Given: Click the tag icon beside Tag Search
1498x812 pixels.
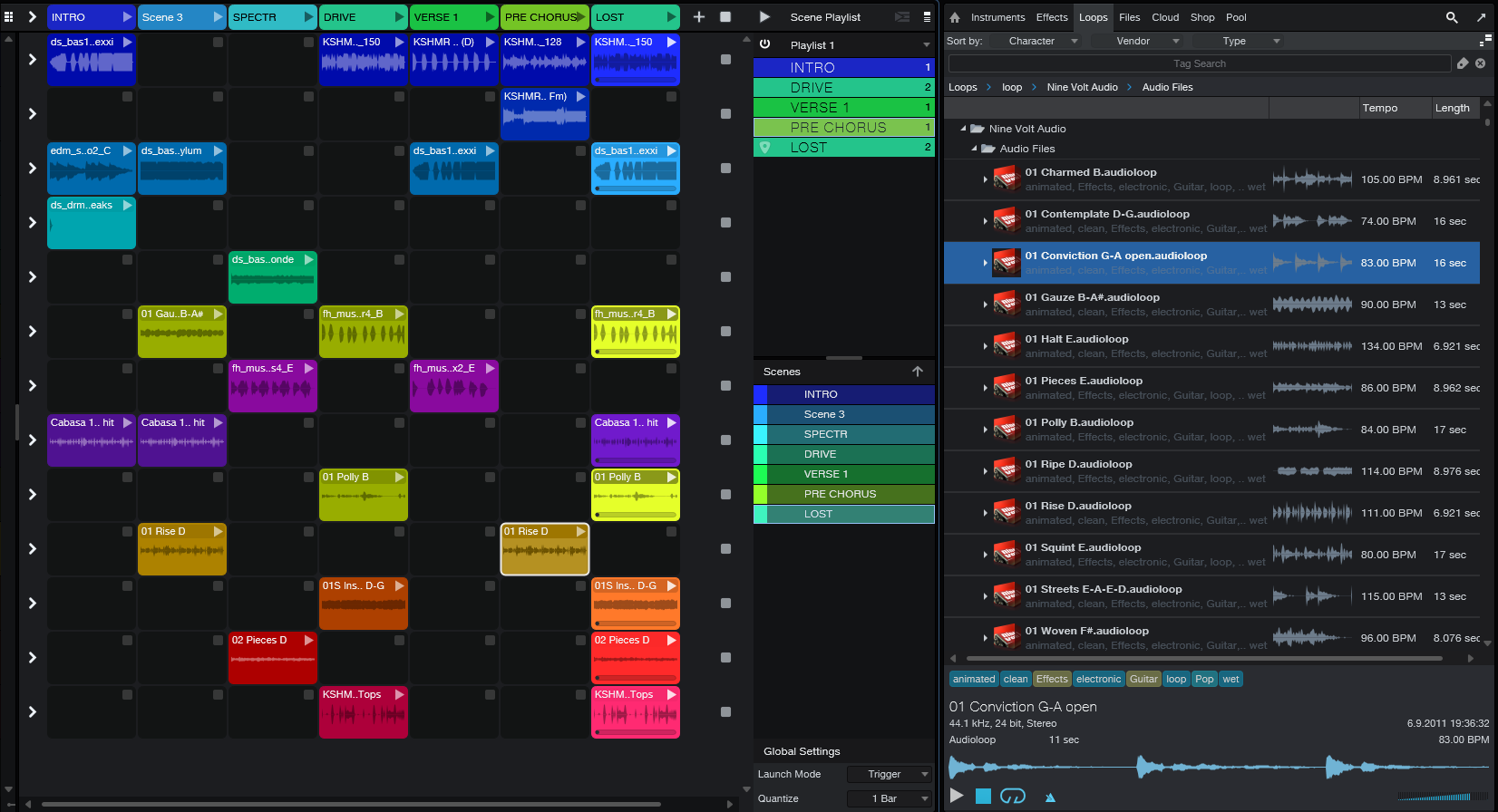Looking at the screenshot, I should pyautogui.click(x=1462, y=63).
